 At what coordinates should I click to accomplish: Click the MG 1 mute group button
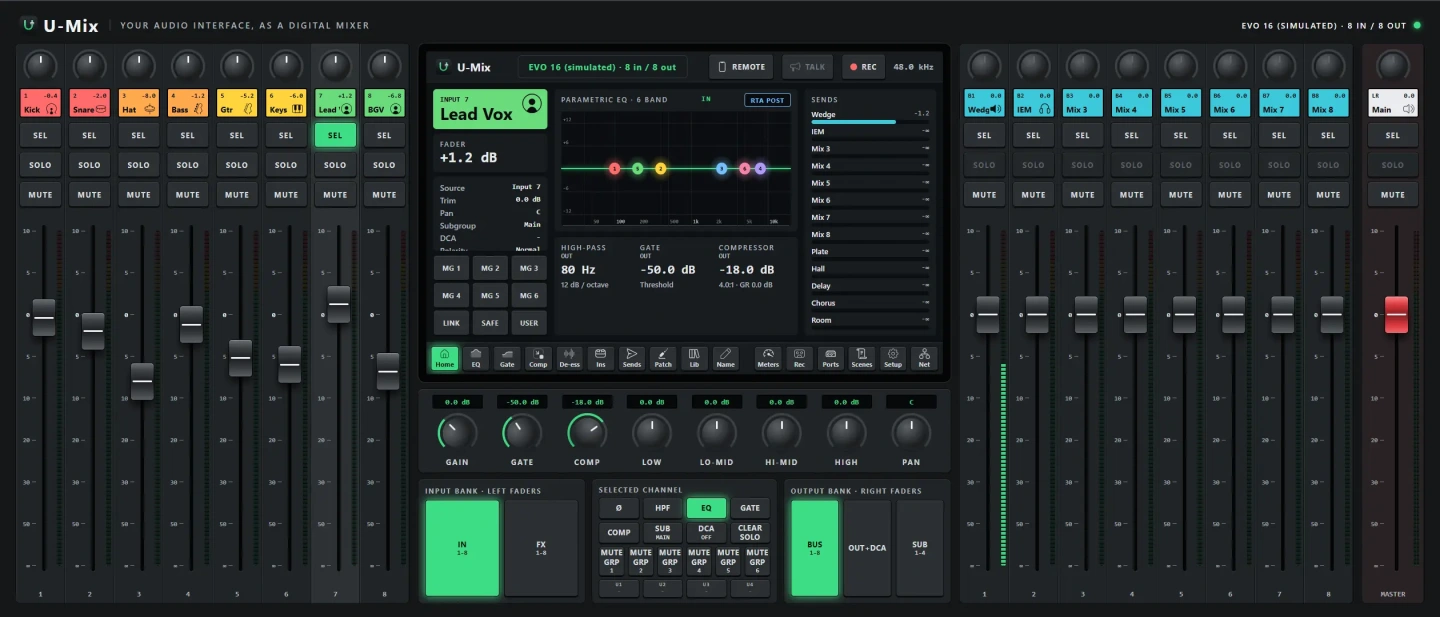point(451,268)
